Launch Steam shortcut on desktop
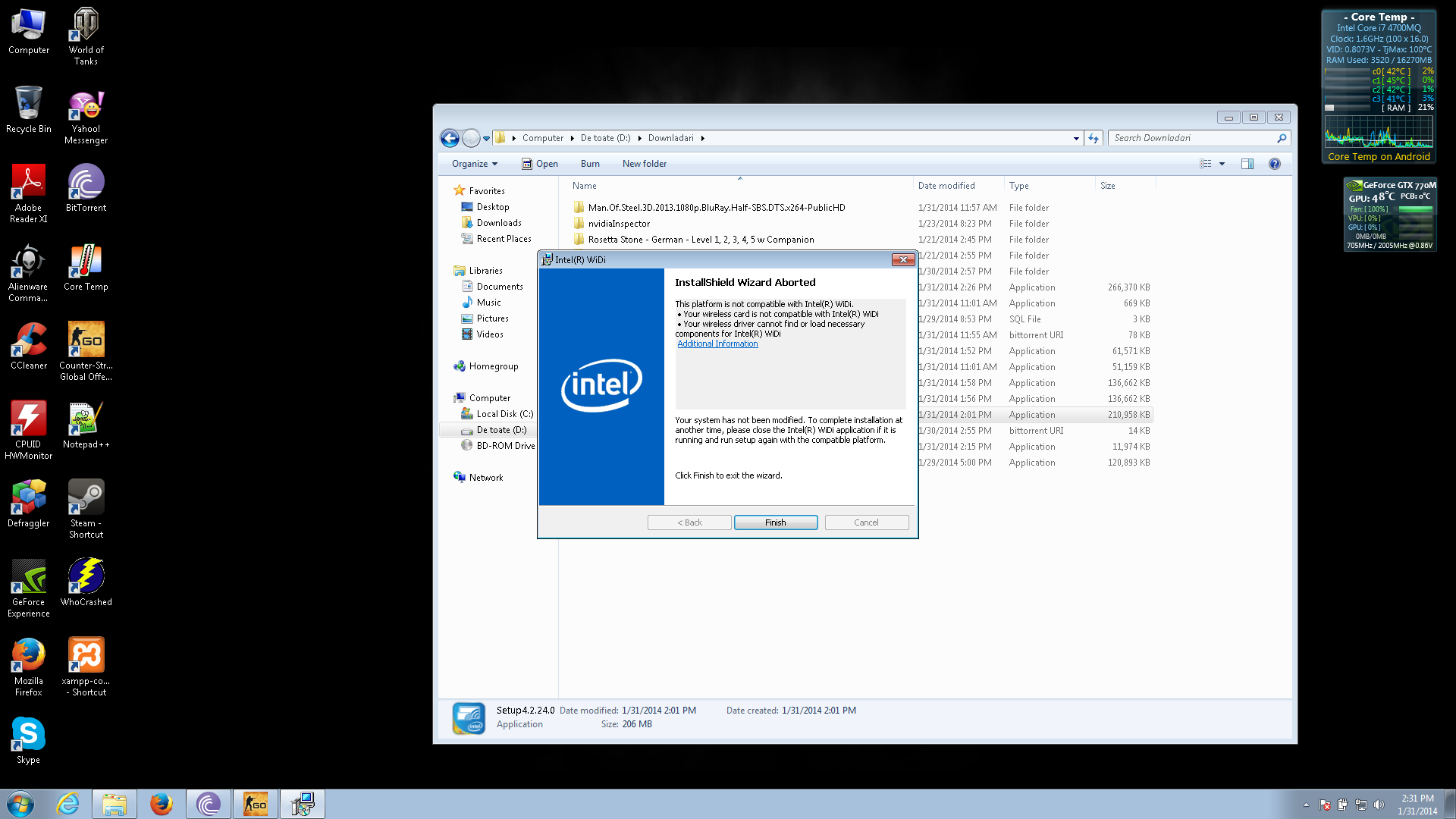The height and width of the screenshot is (819, 1456). click(86, 510)
